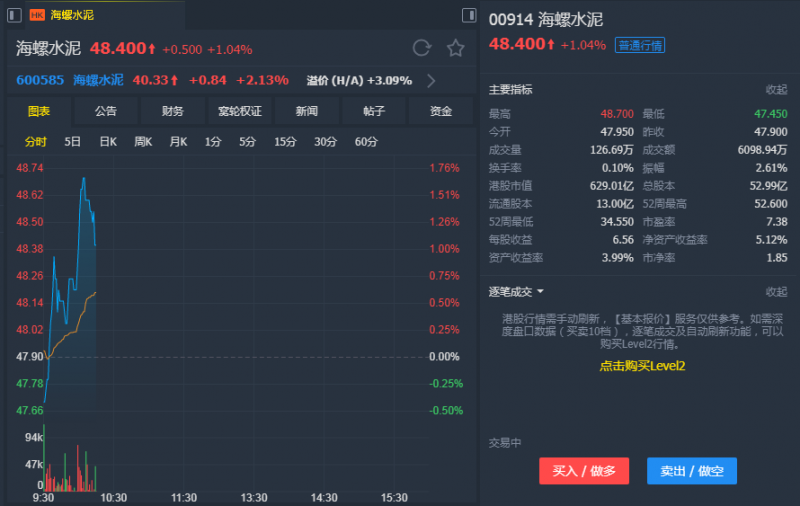Click the price peak on the intraday chart

84,178
